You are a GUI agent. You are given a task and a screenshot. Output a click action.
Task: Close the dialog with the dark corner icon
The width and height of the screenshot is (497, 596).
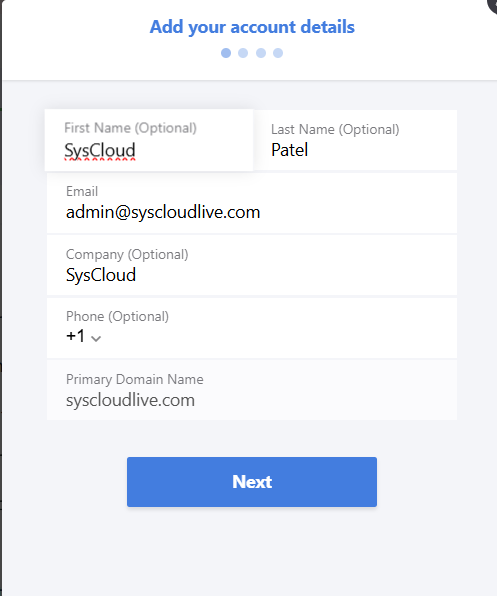pyautogui.click(x=492, y=5)
